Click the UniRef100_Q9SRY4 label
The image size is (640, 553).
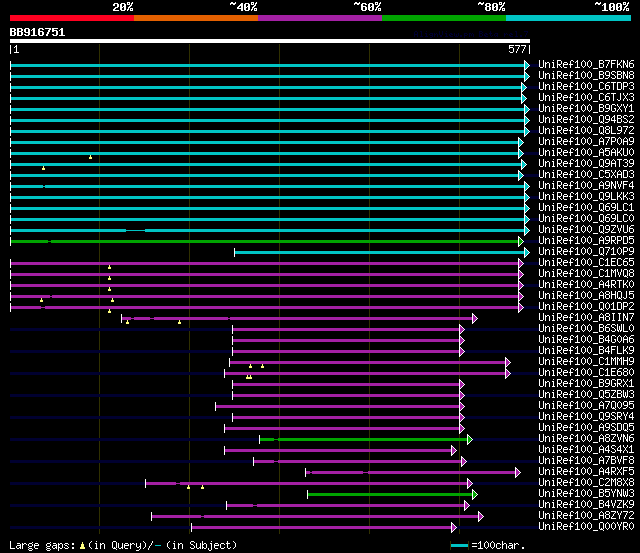[x=586, y=417]
